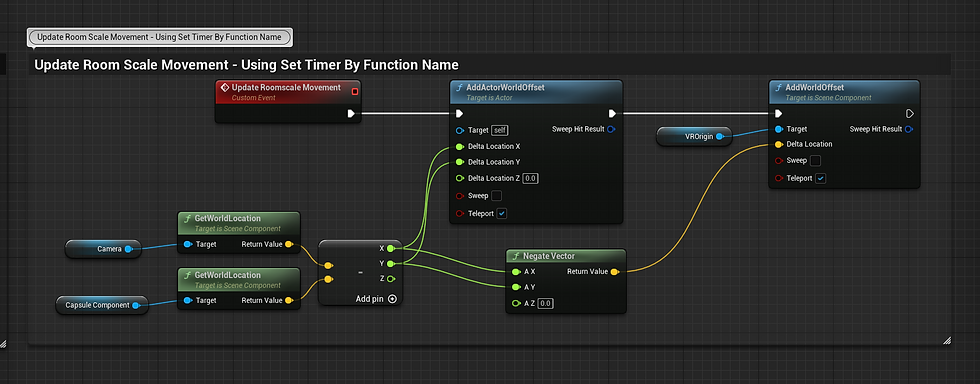
Task: Click the AddWorldOffset input exec pin
Action: point(778,113)
